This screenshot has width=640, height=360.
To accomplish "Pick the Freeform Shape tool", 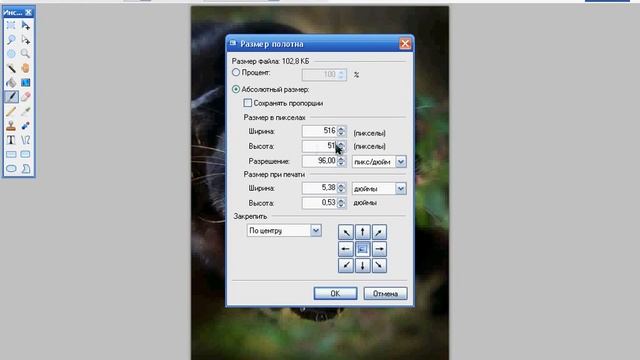I will pyautogui.click(x=25, y=168).
